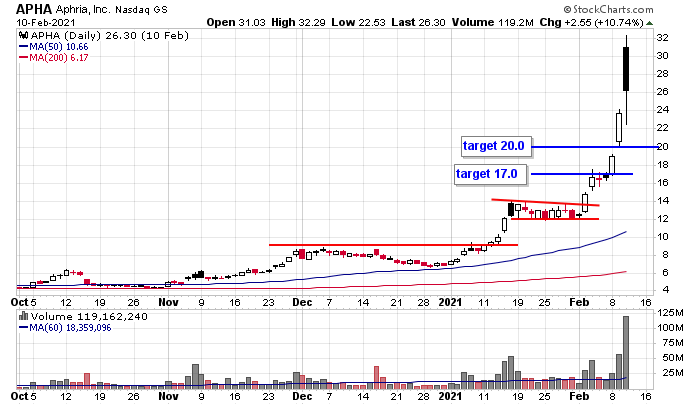
Task: Click the target 20.0 annotation label
Action: click(x=496, y=146)
